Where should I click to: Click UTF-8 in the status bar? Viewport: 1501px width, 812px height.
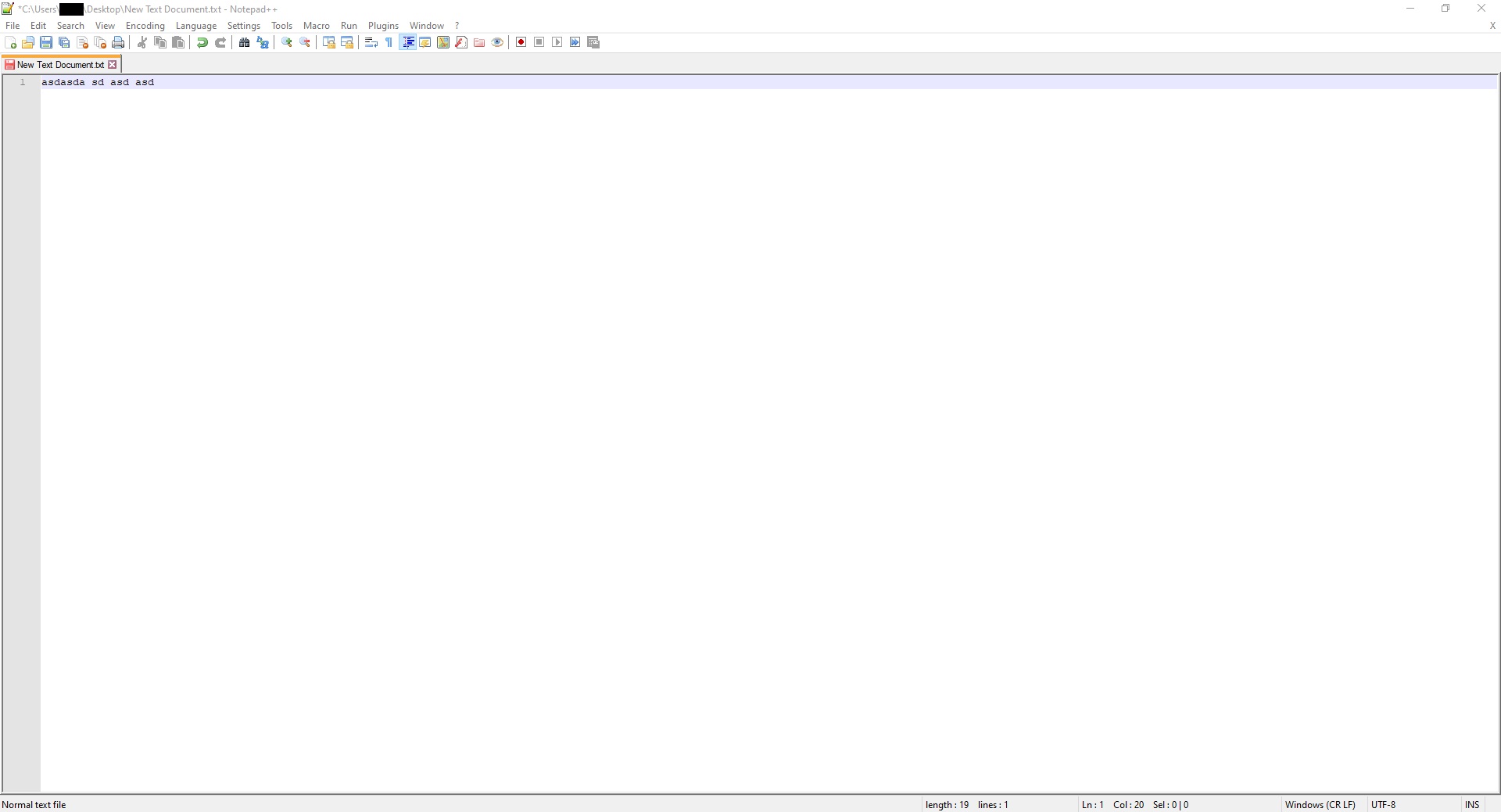(1384, 804)
